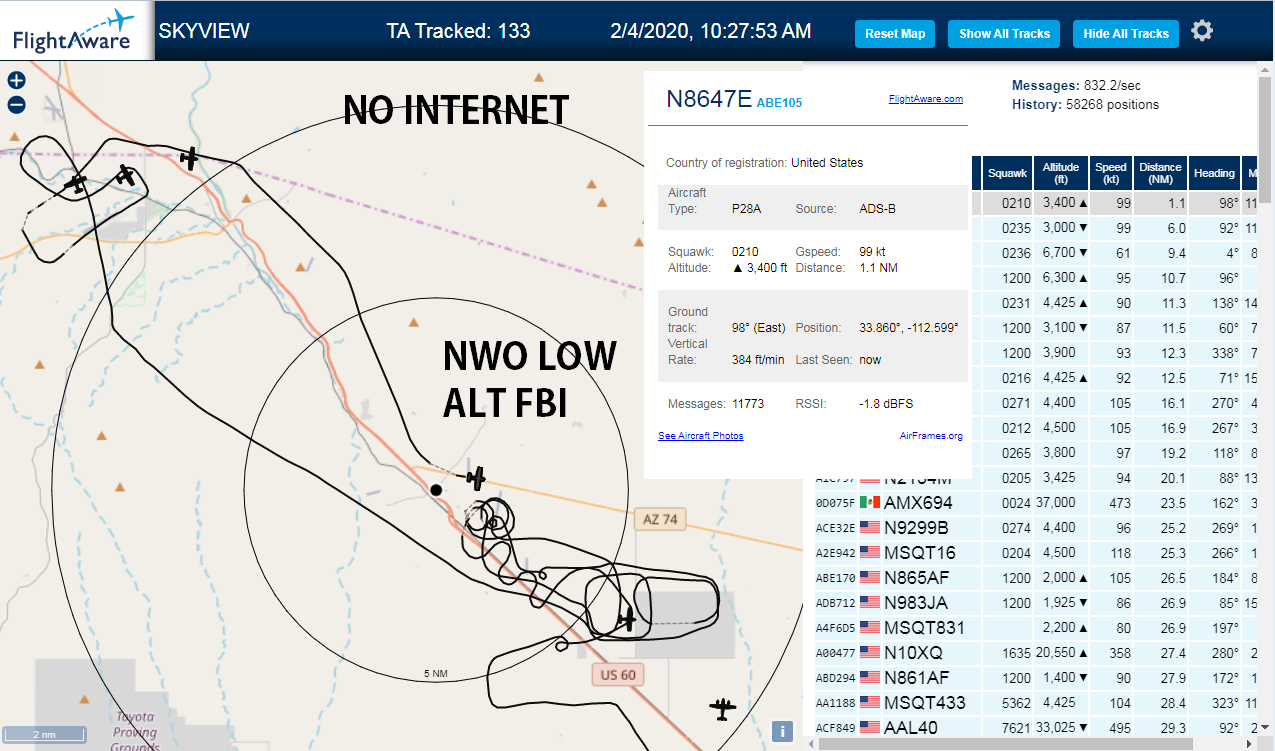Click the US flag beside MSQT831
The image size is (1275, 751).
click(x=870, y=627)
